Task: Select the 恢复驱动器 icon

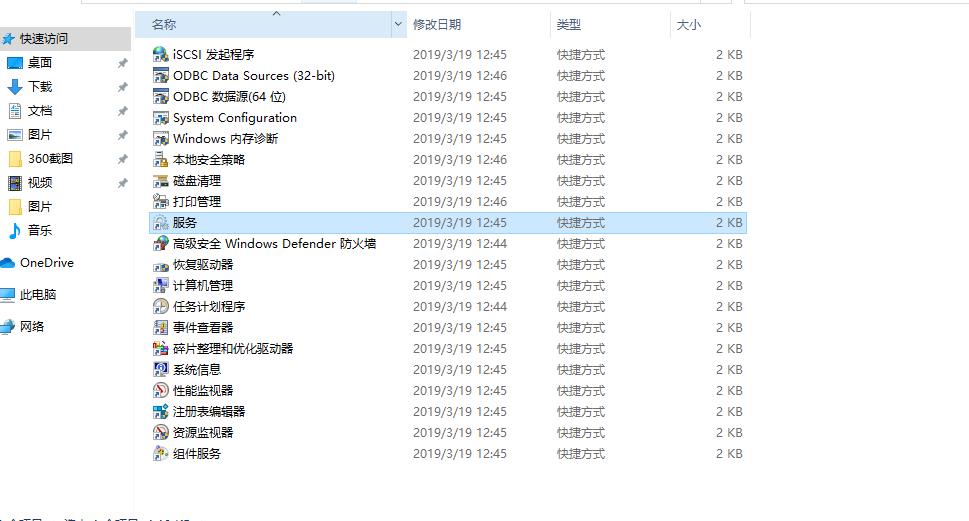Action: pyautogui.click(x=161, y=265)
